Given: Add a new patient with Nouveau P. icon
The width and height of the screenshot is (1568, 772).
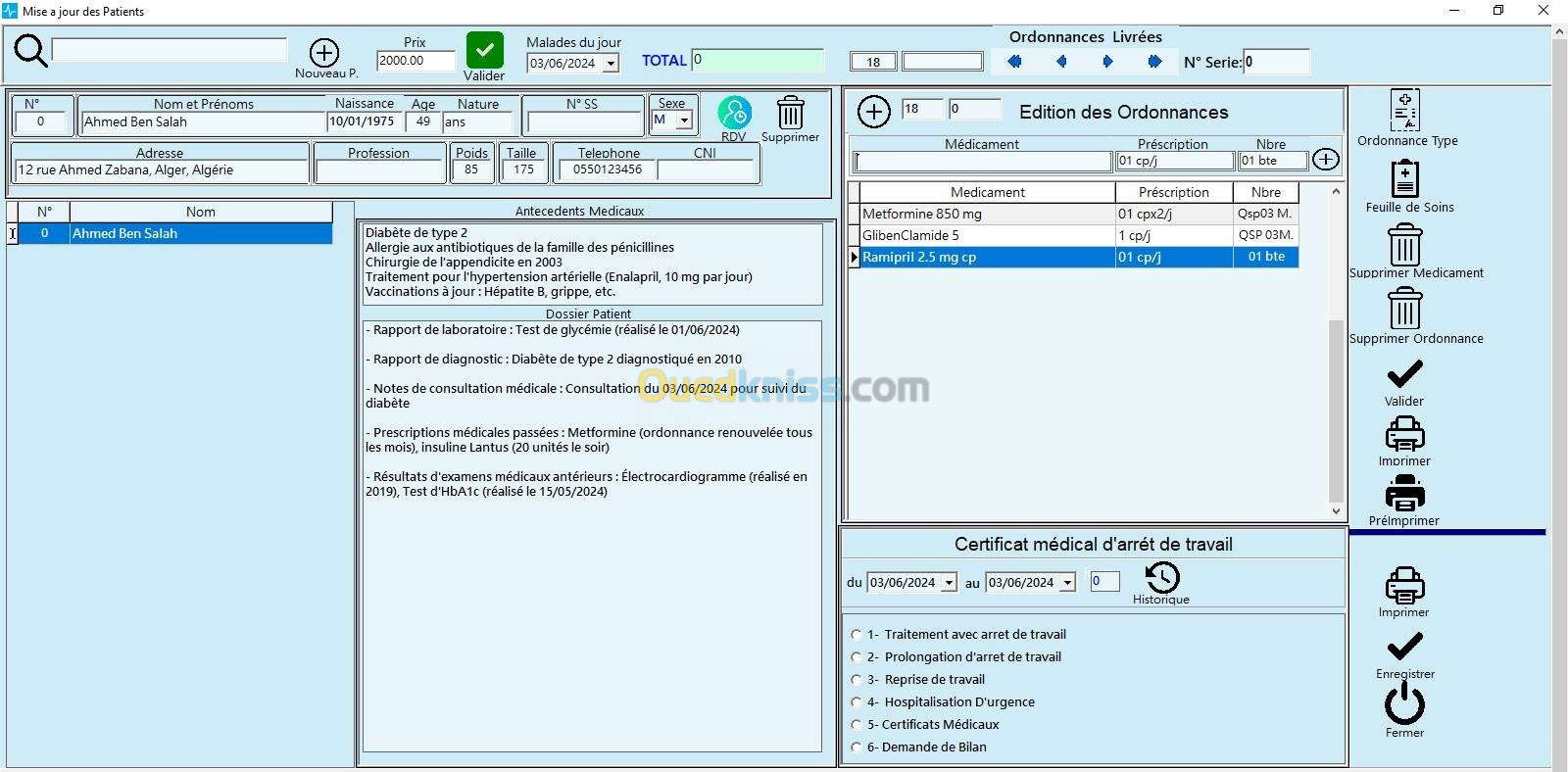Looking at the screenshot, I should [324, 52].
